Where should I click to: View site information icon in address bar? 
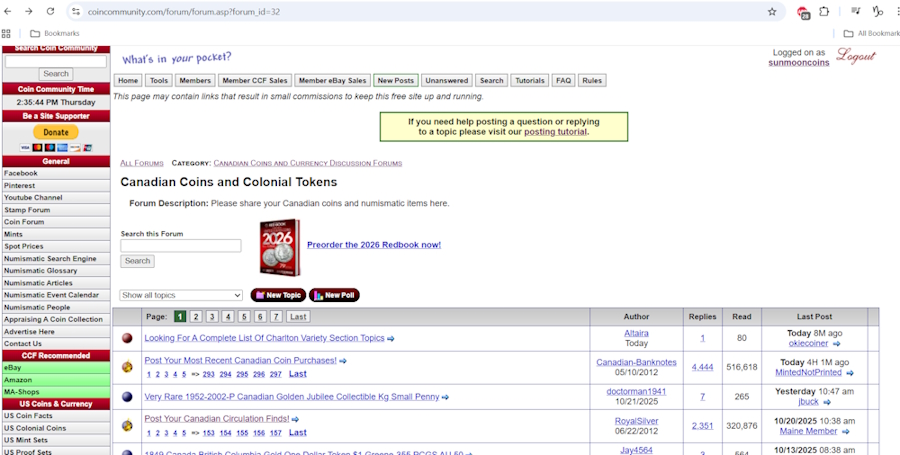[76, 11]
